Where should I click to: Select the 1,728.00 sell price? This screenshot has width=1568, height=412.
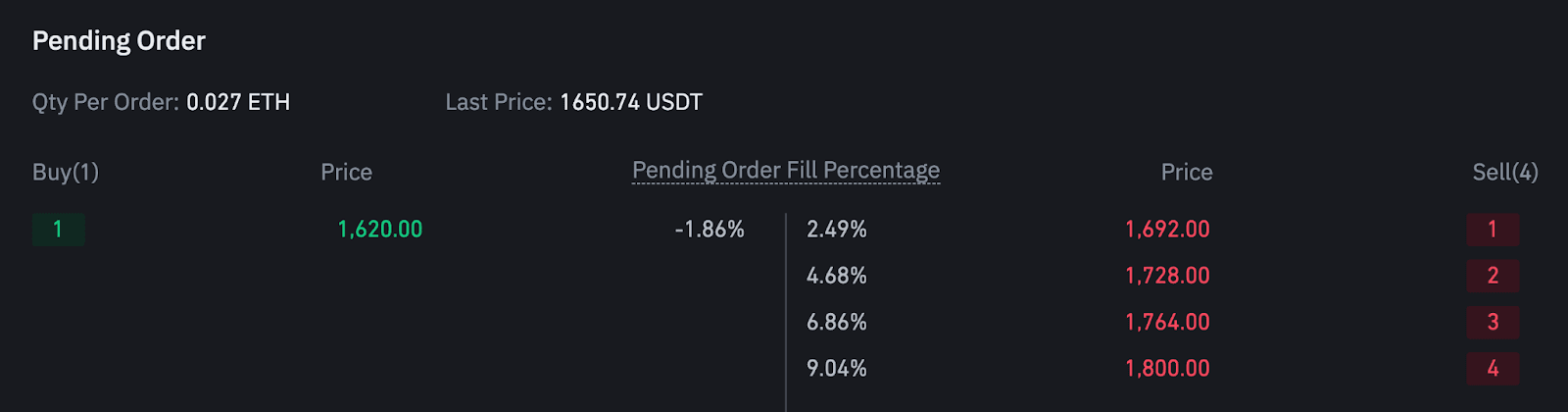click(1167, 276)
